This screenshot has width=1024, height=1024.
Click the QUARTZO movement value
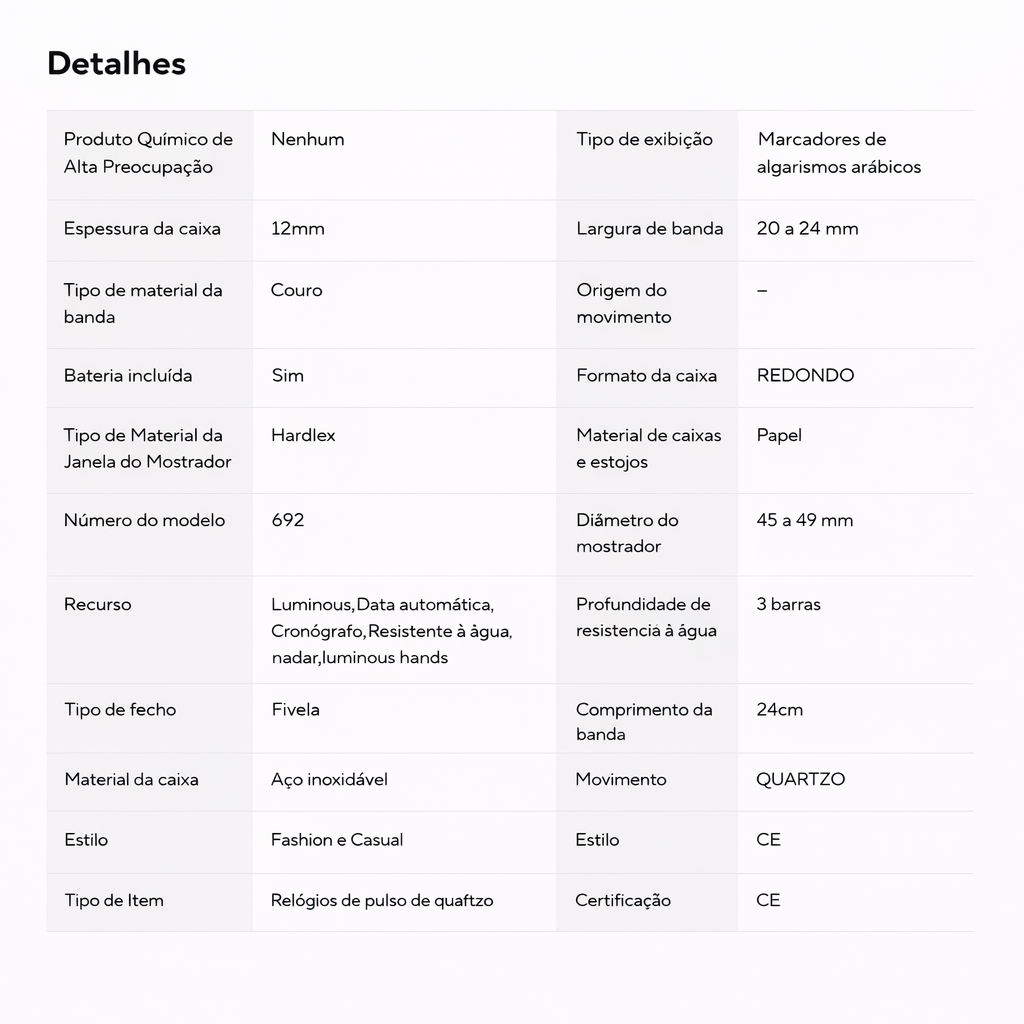[x=800, y=779]
